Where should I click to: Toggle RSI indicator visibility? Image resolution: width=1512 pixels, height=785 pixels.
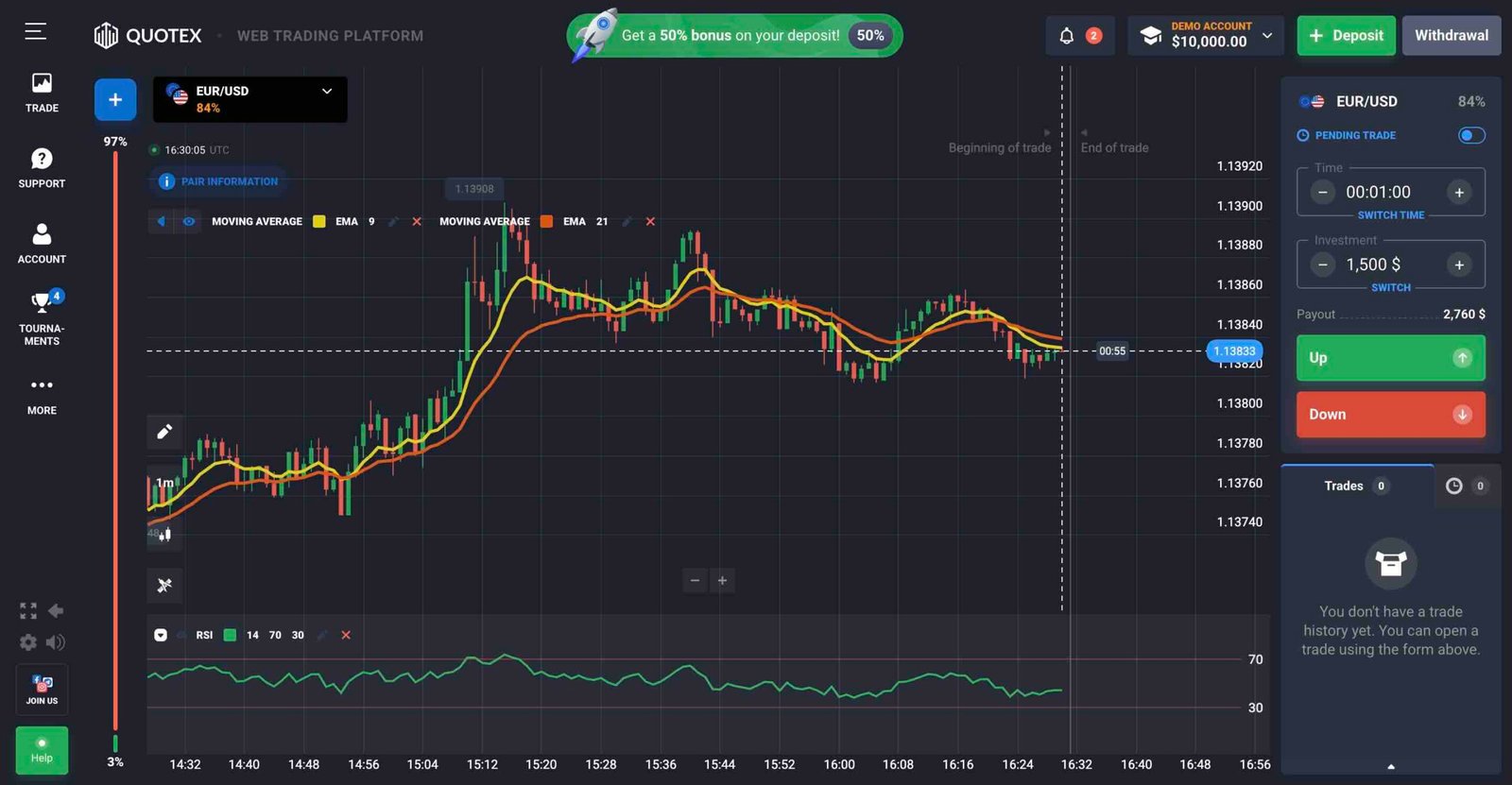181,636
